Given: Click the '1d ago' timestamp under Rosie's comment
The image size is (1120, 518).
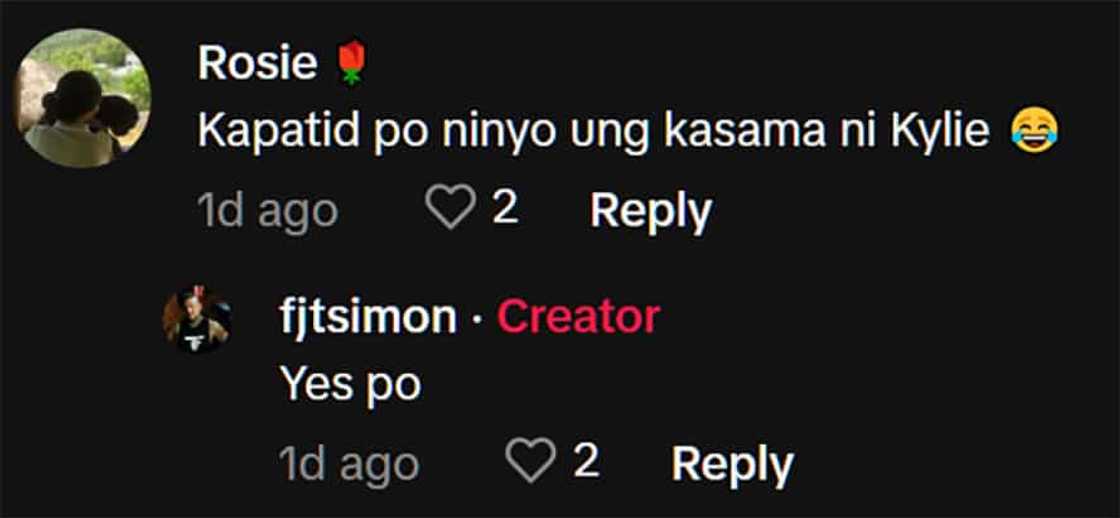Looking at the screenshot, I should [x=267, y=211].
